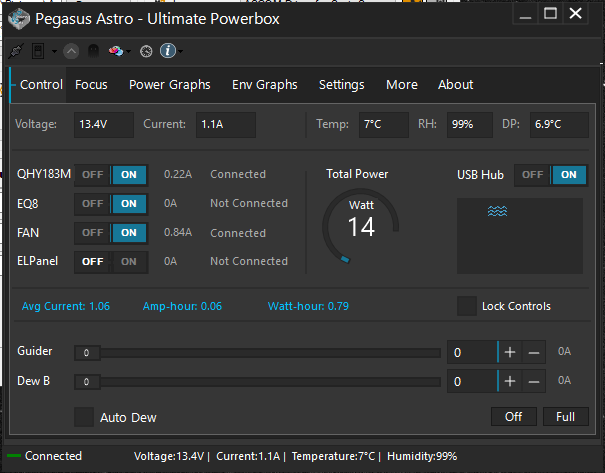
Task: Toggle the USB Hub switch
Action: point(551,175)
